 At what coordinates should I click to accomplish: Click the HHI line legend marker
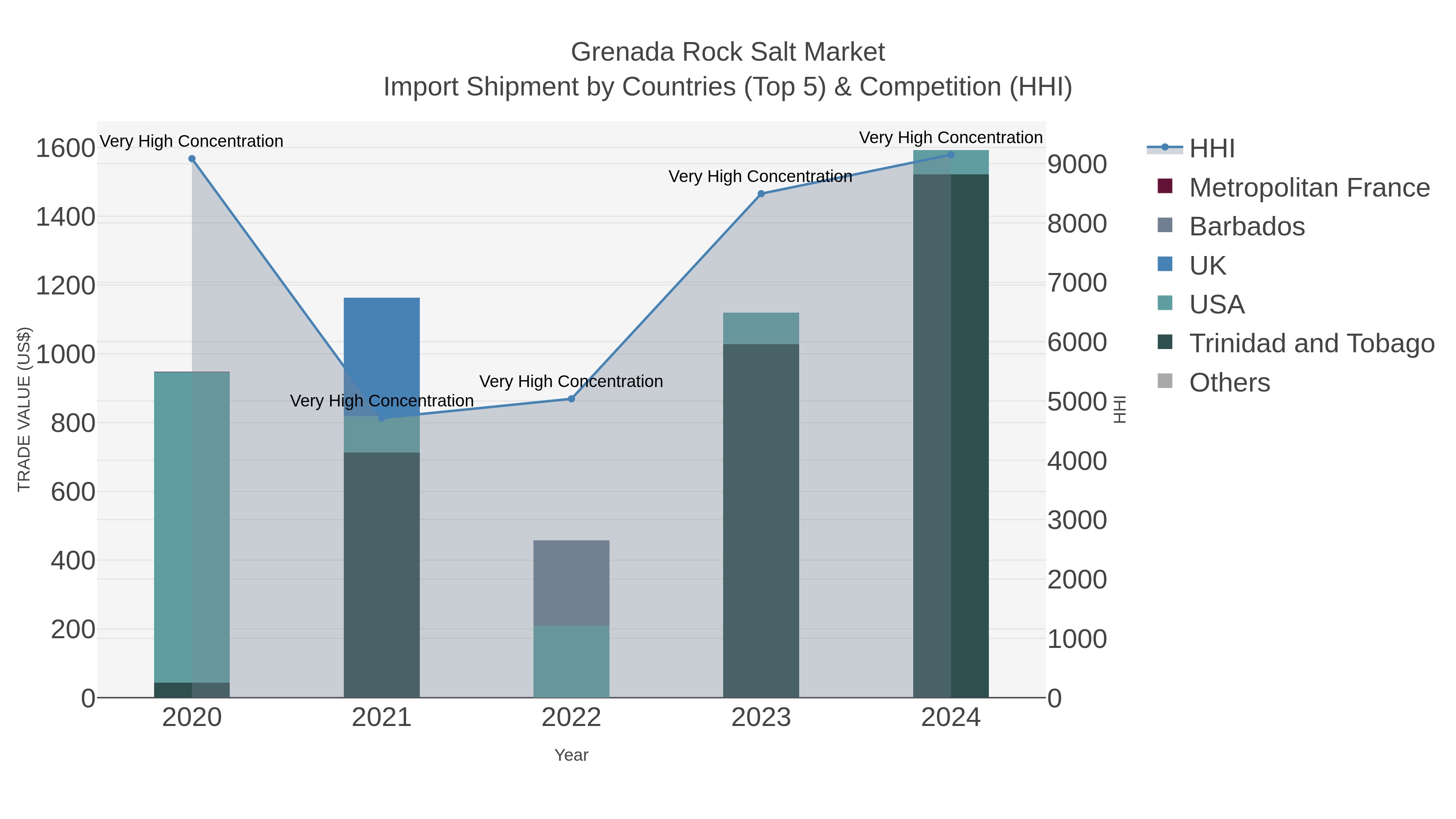[x=1165, y=148]
